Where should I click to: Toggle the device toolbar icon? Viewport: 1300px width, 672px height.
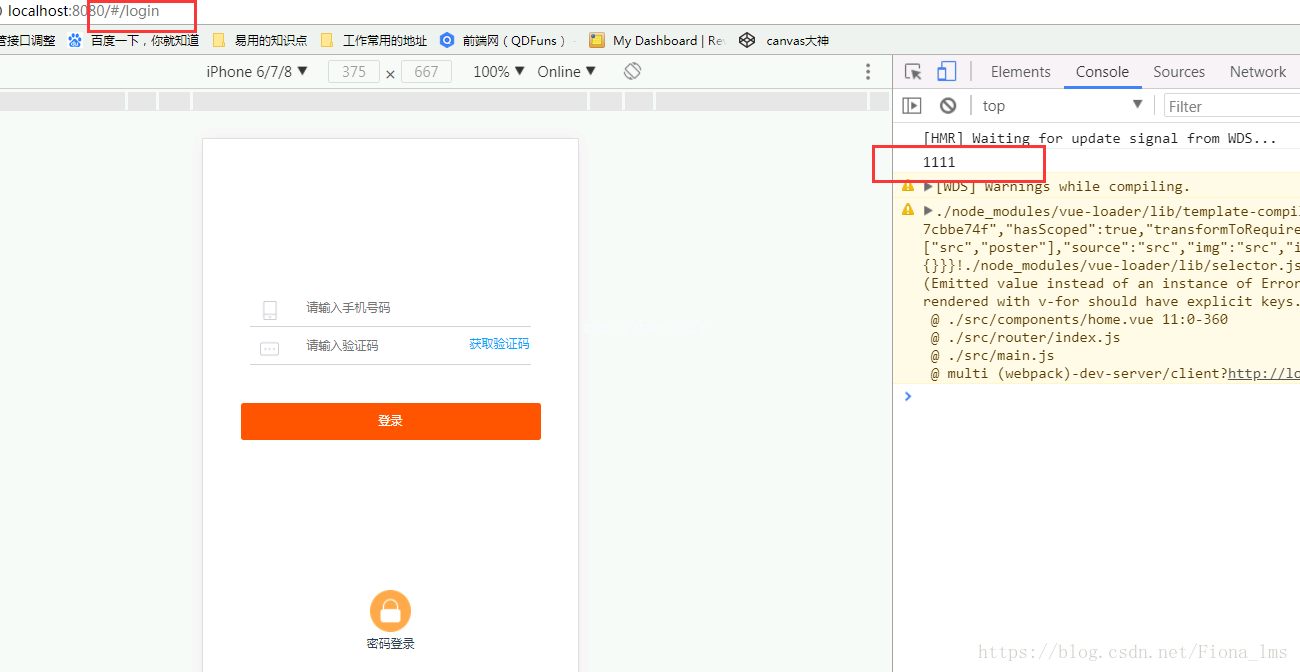(x=946, y=72)
